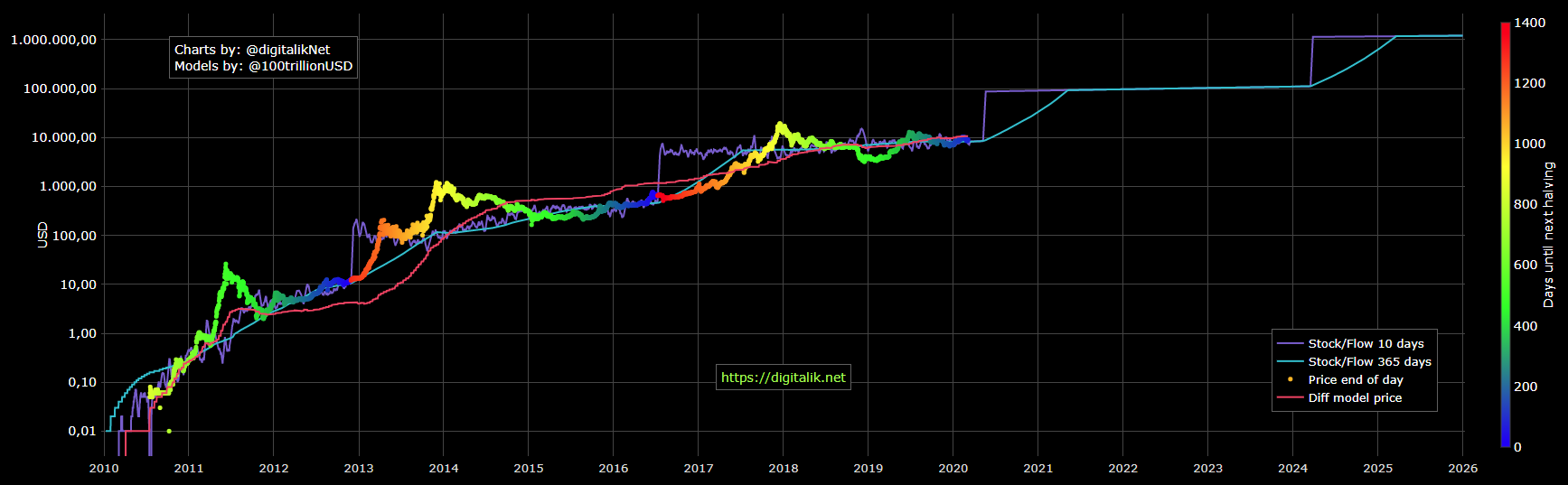Click the 1,00 y-axis label
Viewport: 1568px width, 485px height.
[82, 333]
